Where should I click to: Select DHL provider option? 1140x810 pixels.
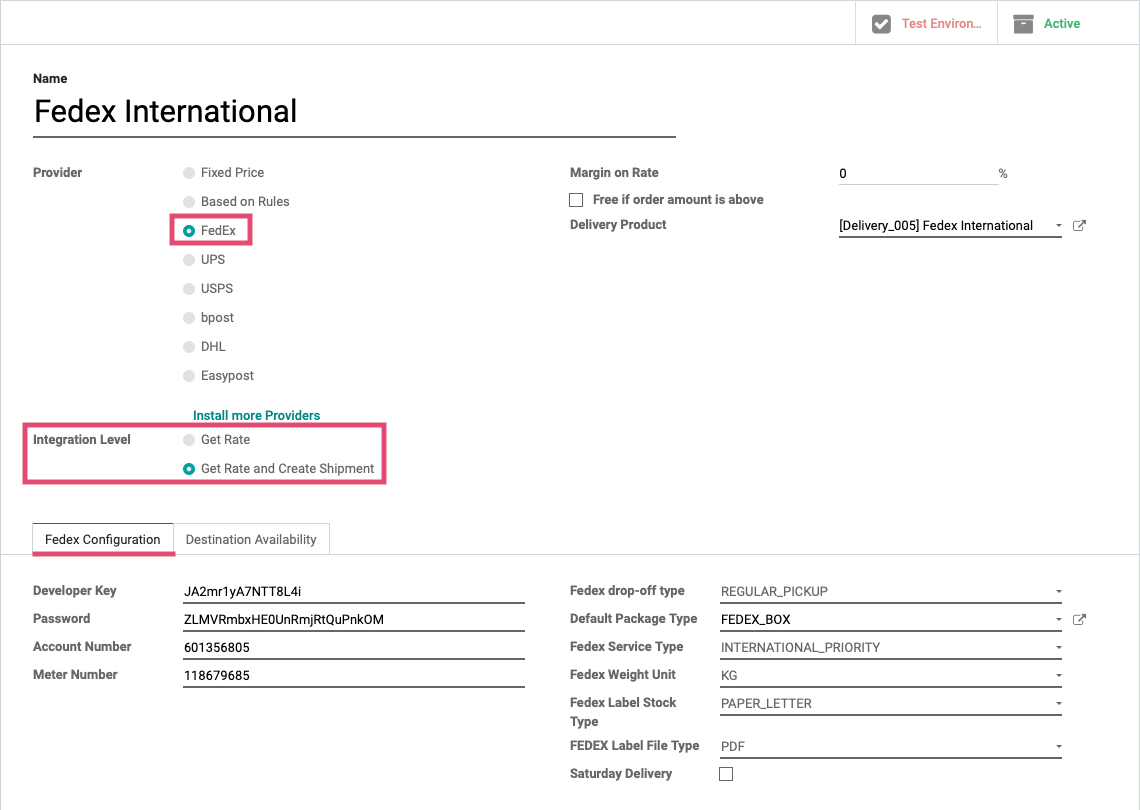[x=189, y=348]
